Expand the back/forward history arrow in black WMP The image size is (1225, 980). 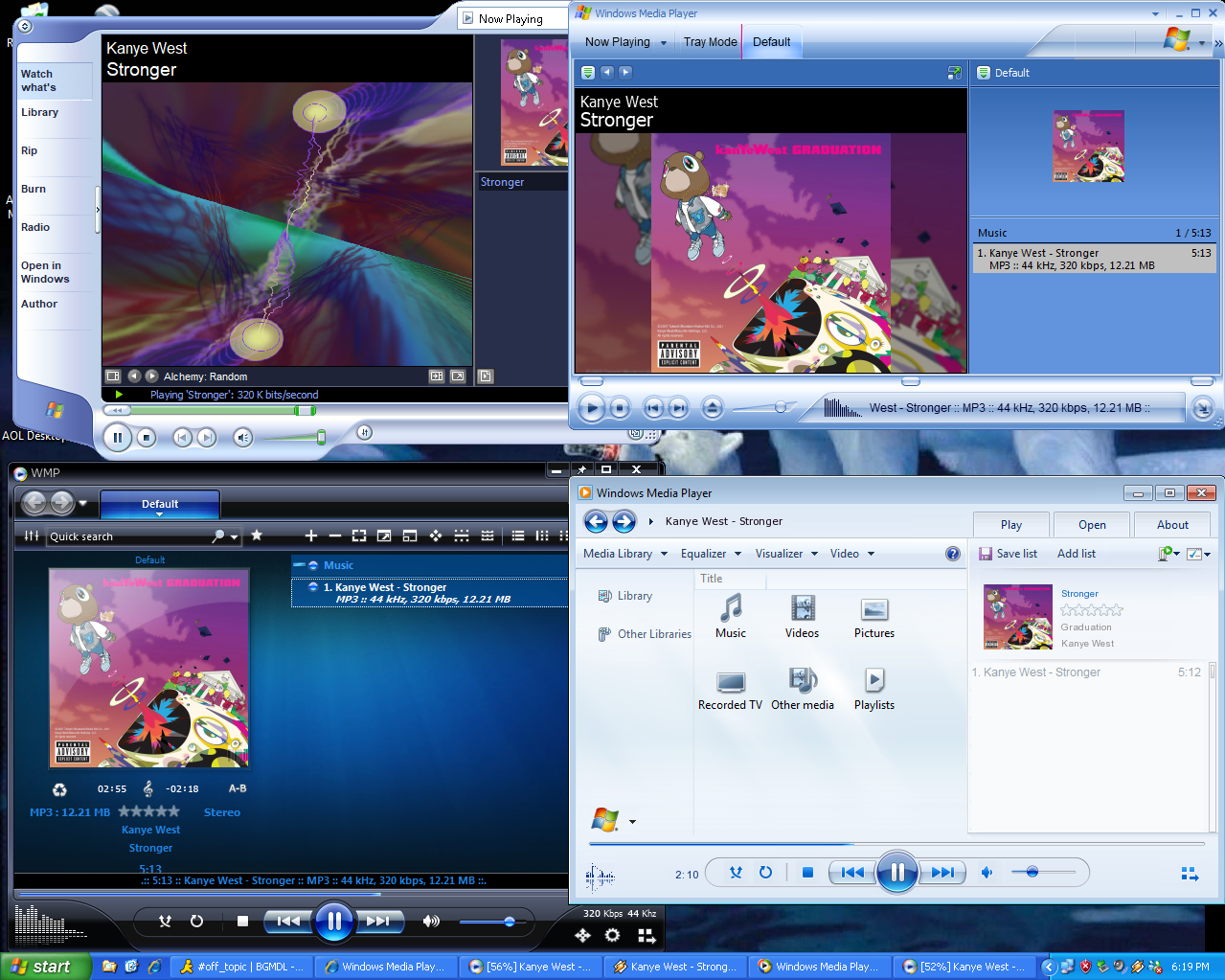(83, 503)
